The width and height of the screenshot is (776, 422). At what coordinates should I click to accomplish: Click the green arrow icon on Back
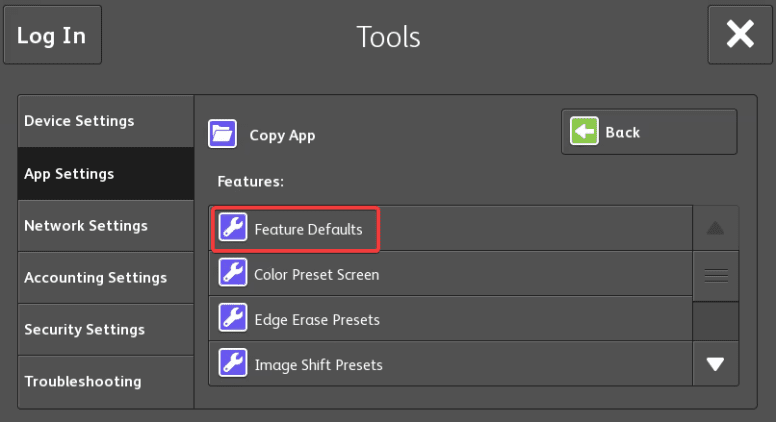pyautogui.click(x=584, y=132)
